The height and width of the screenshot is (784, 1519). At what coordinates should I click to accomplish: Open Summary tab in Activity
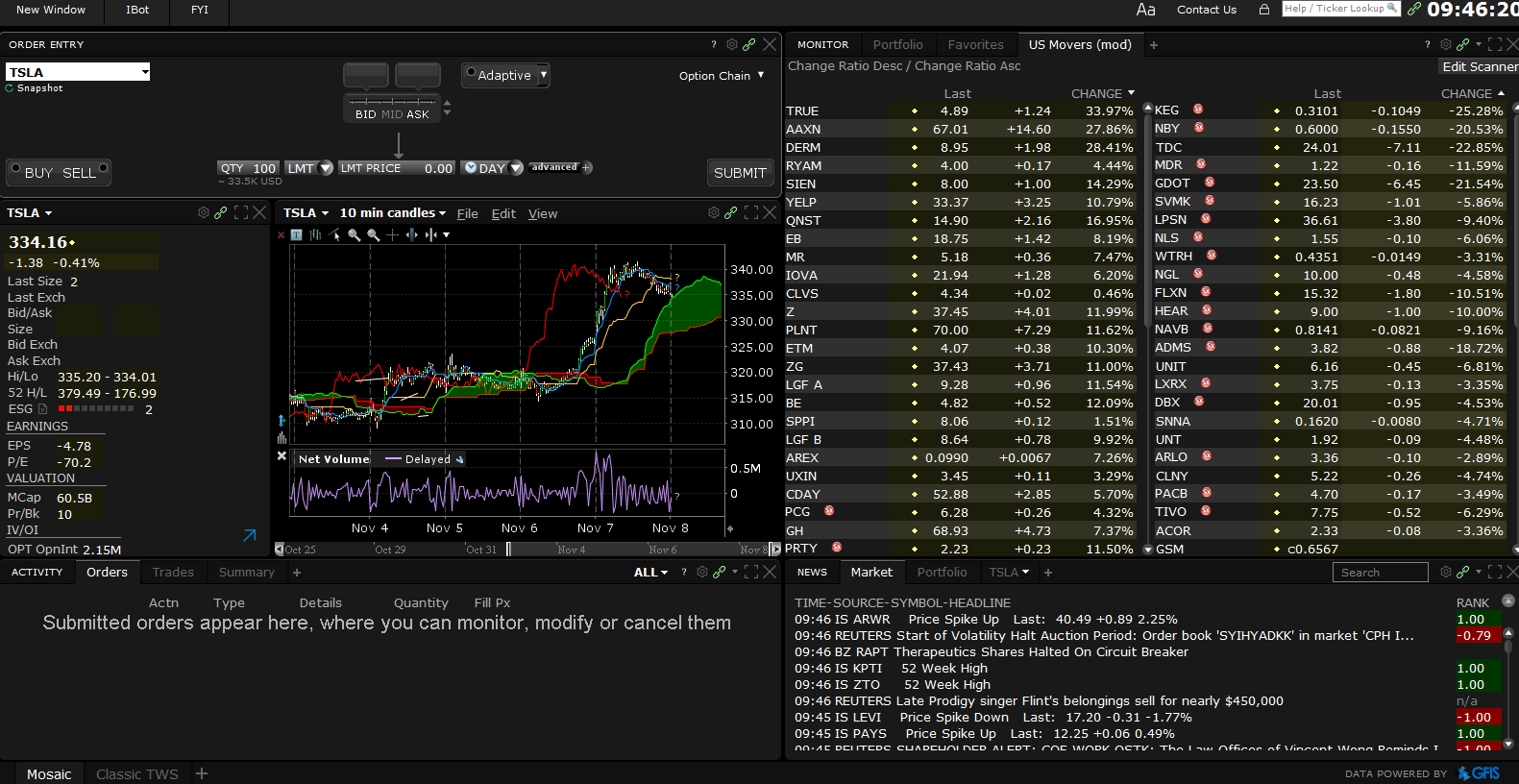coord(247,572)
